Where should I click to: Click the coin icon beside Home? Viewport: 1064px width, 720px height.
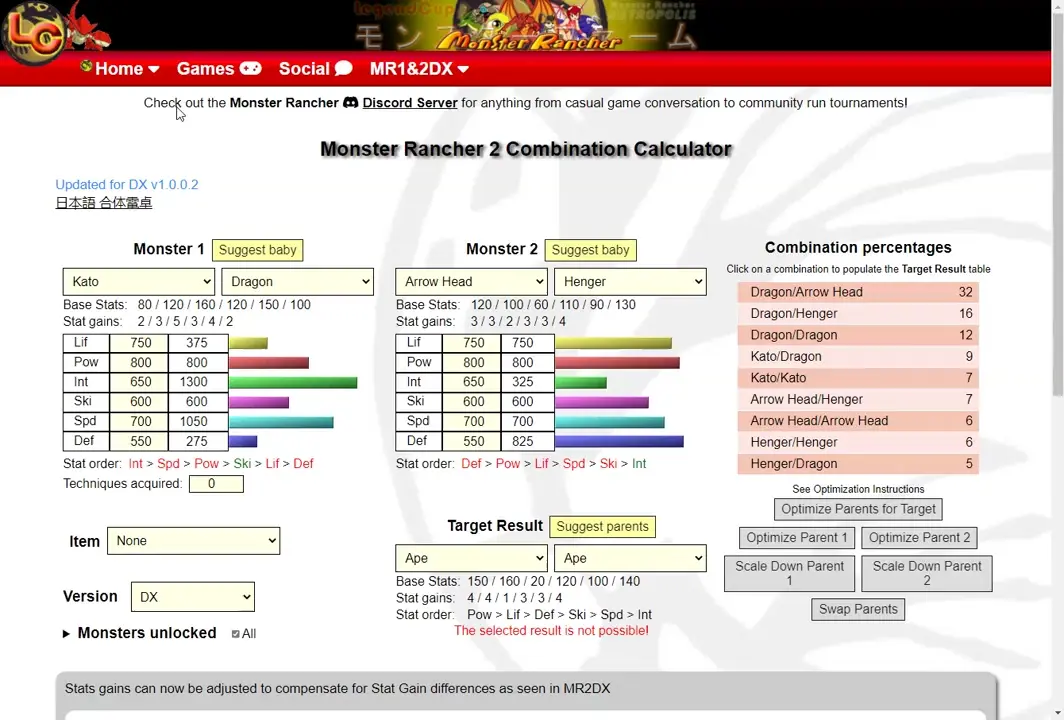click(86, 69)
